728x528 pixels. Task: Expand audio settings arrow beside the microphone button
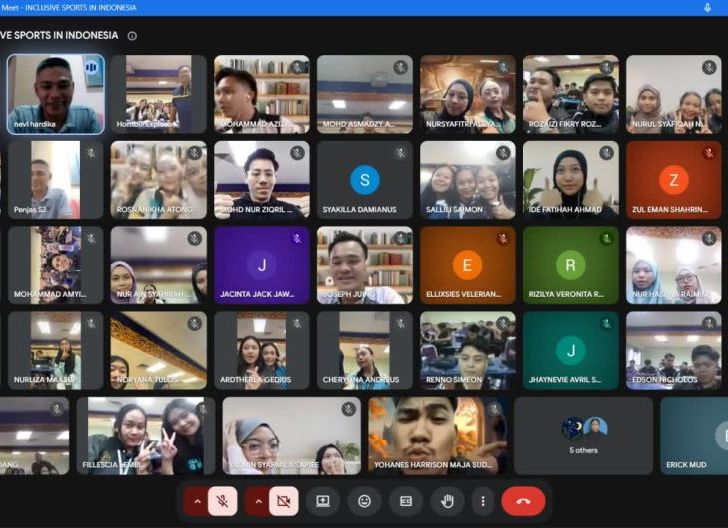[x=197, y=501]
